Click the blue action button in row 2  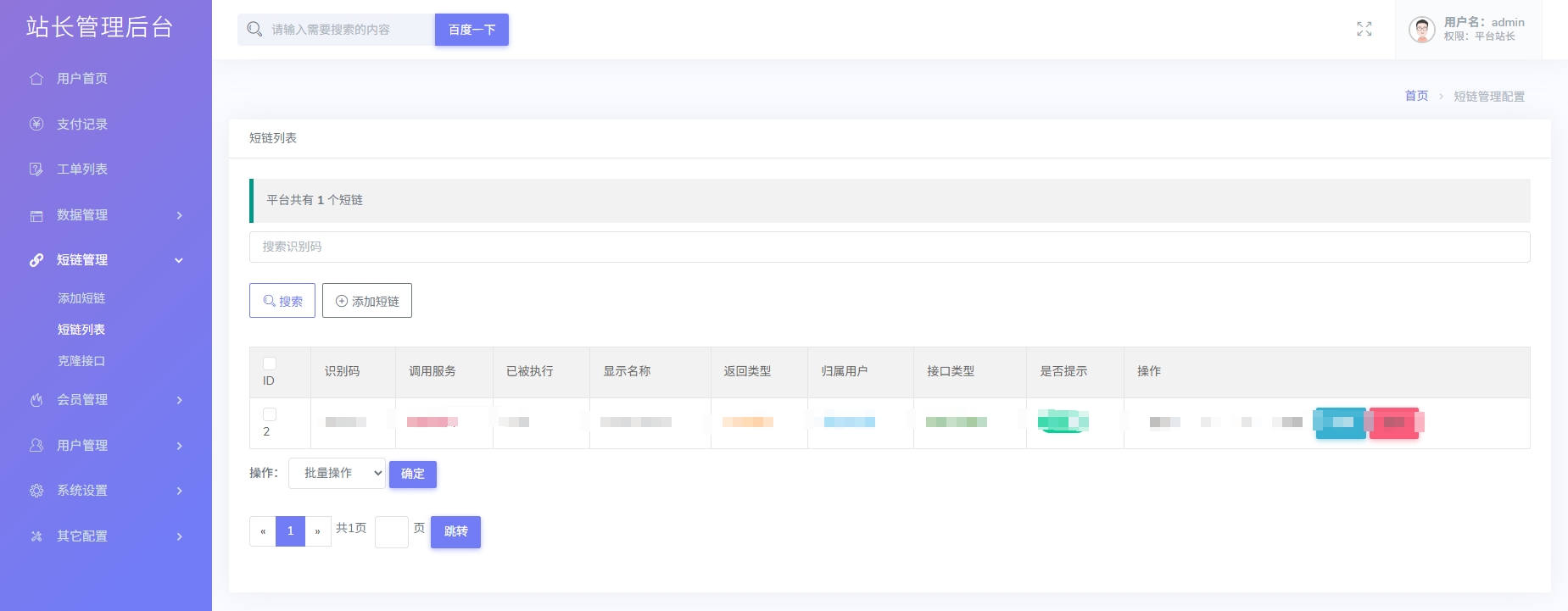pyautogui.click(x=1340, y=422)
